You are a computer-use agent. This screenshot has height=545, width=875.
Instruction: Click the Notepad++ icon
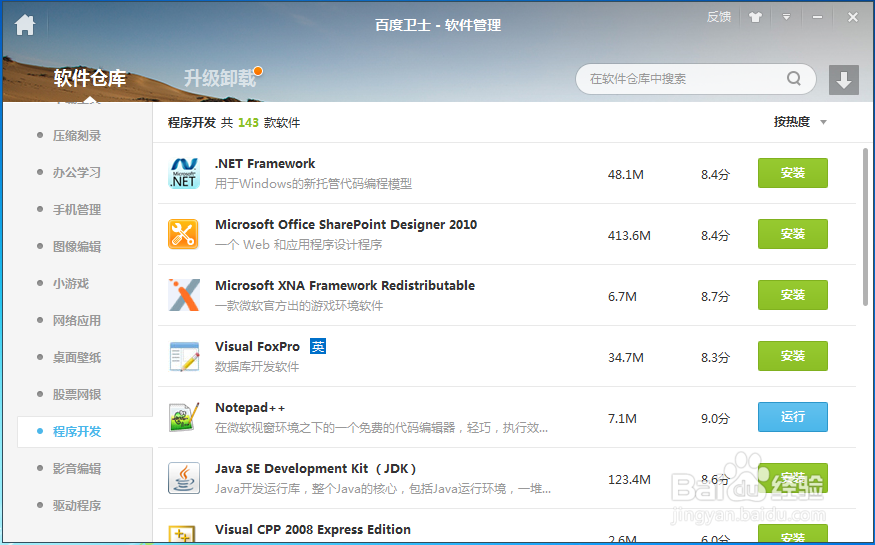[184, 417]
